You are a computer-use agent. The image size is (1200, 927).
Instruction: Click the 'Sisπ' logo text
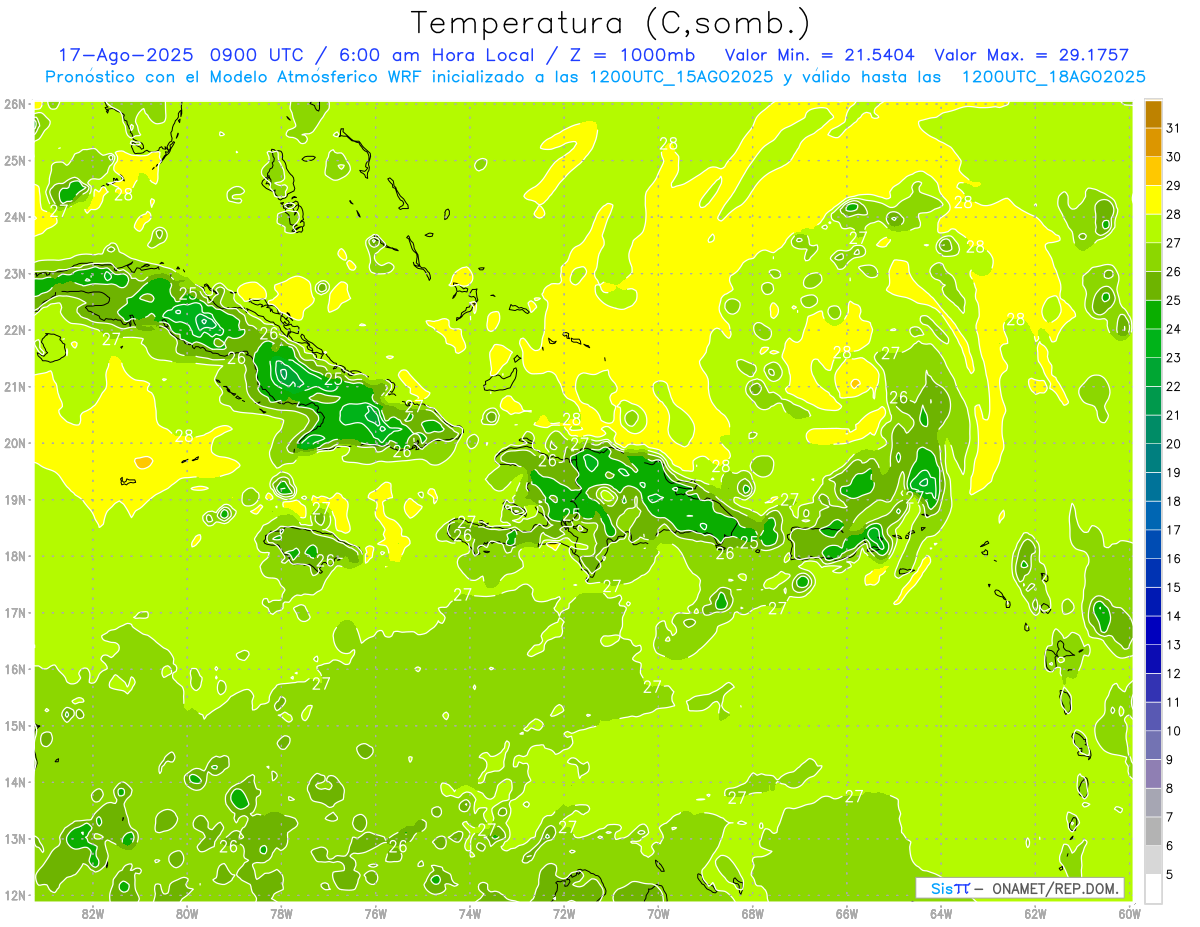(x=951, y=888)
